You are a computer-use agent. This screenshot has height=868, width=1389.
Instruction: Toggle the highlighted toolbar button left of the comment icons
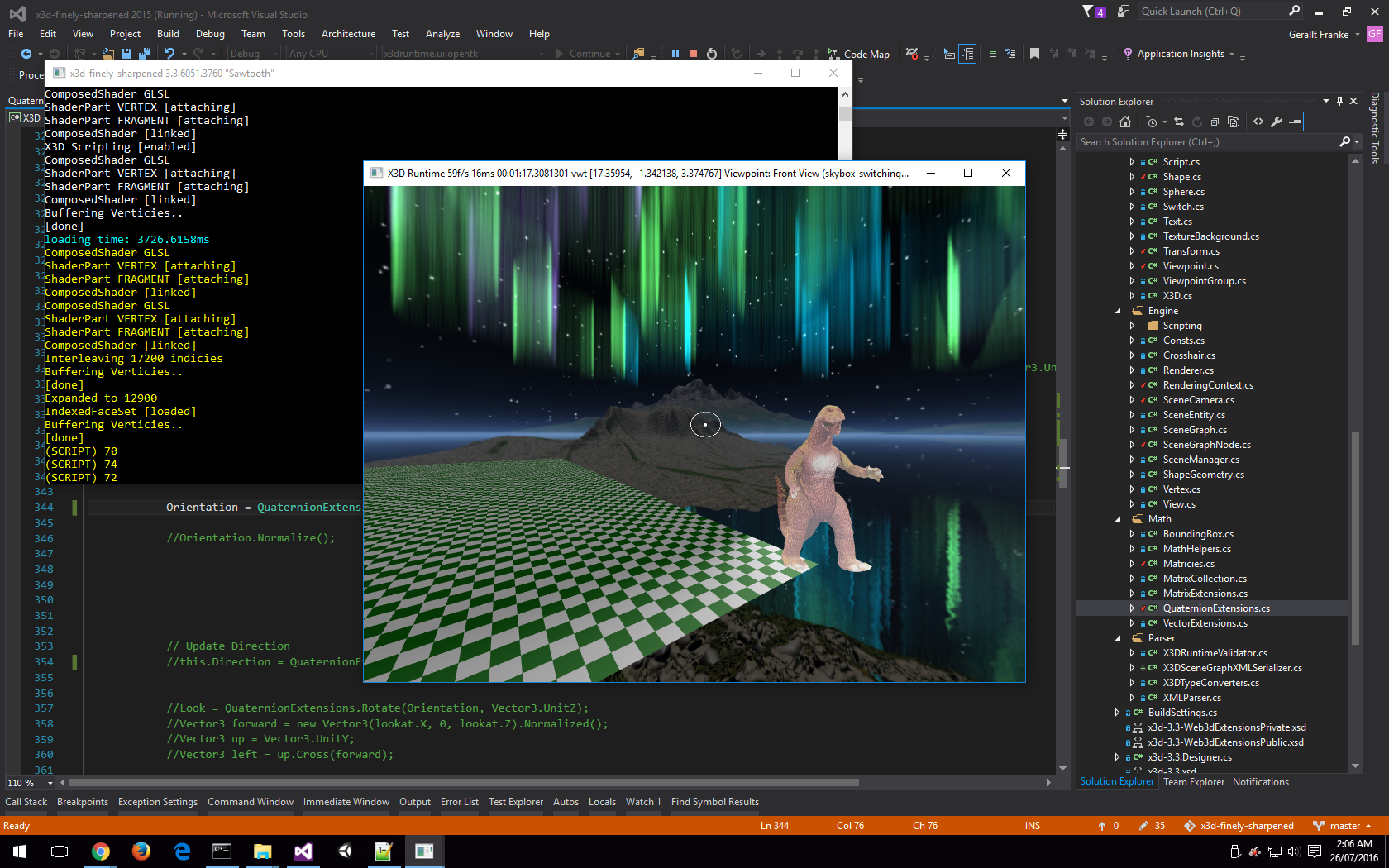pyautogui.click(x=967, y=54)
